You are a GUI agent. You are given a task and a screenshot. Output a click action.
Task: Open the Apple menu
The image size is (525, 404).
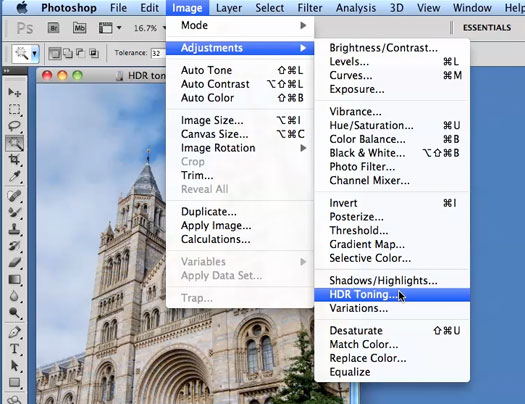pos(22,7)
